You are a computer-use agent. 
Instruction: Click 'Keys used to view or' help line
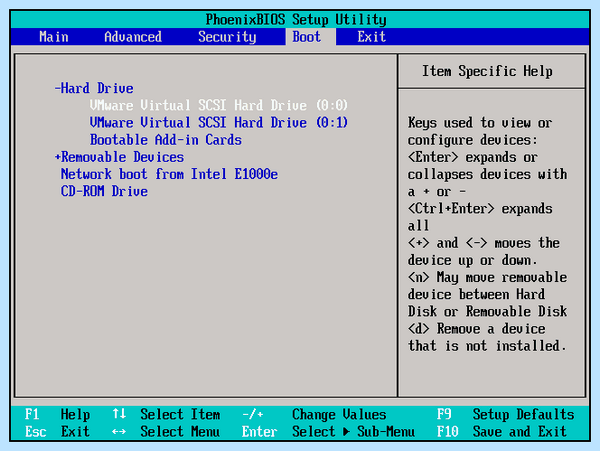tap(480, 123)
